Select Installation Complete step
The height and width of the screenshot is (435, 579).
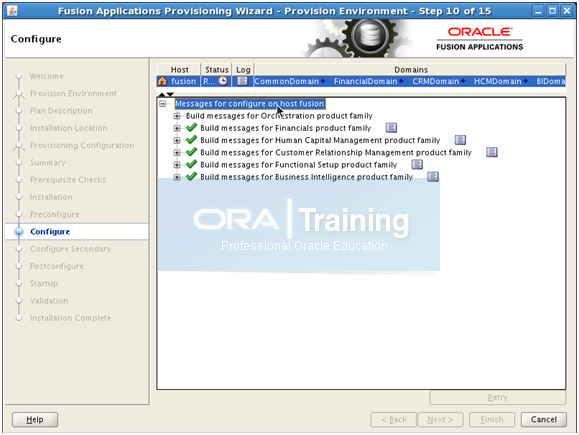(70, 318)
